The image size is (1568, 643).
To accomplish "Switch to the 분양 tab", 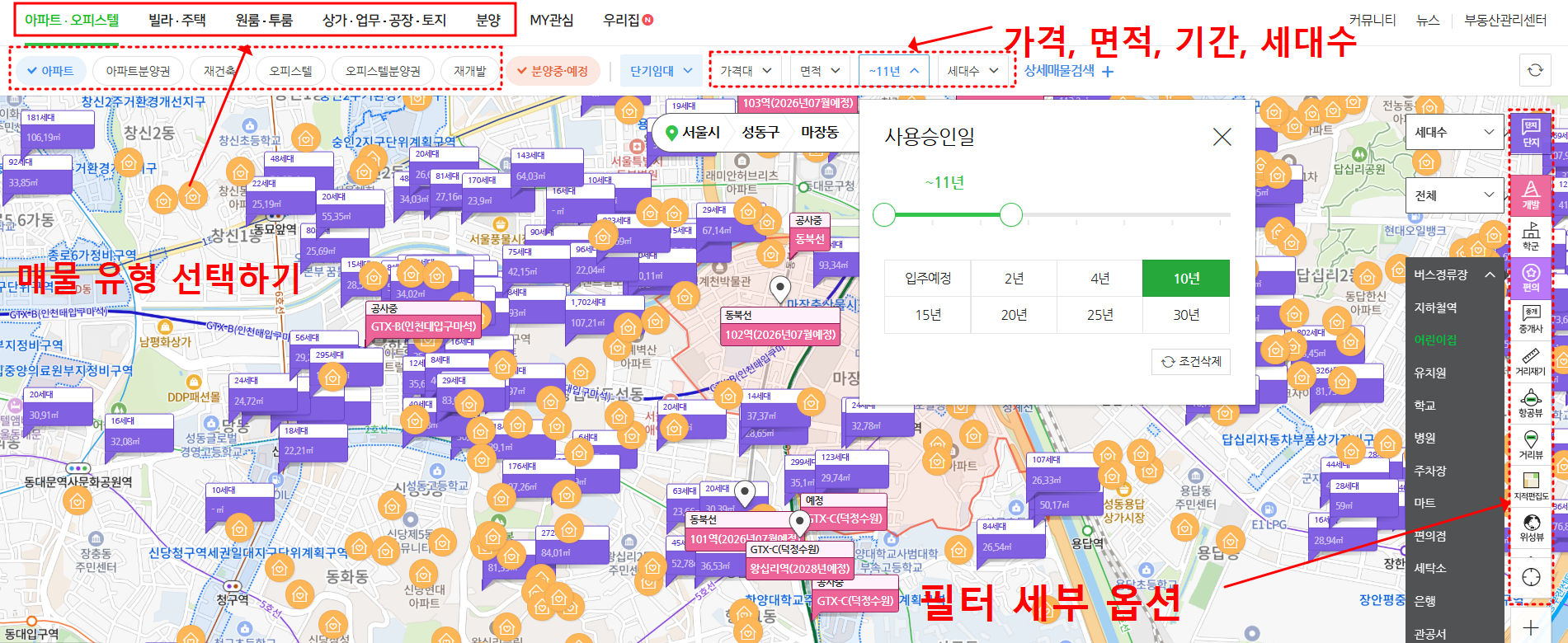I will click(488, 20).
